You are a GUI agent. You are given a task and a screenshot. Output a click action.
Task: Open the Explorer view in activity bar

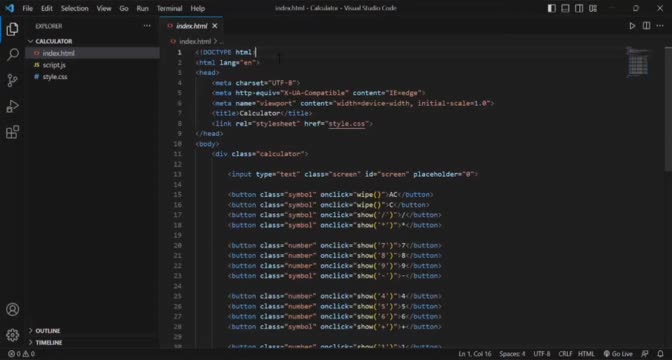(12, 29)
